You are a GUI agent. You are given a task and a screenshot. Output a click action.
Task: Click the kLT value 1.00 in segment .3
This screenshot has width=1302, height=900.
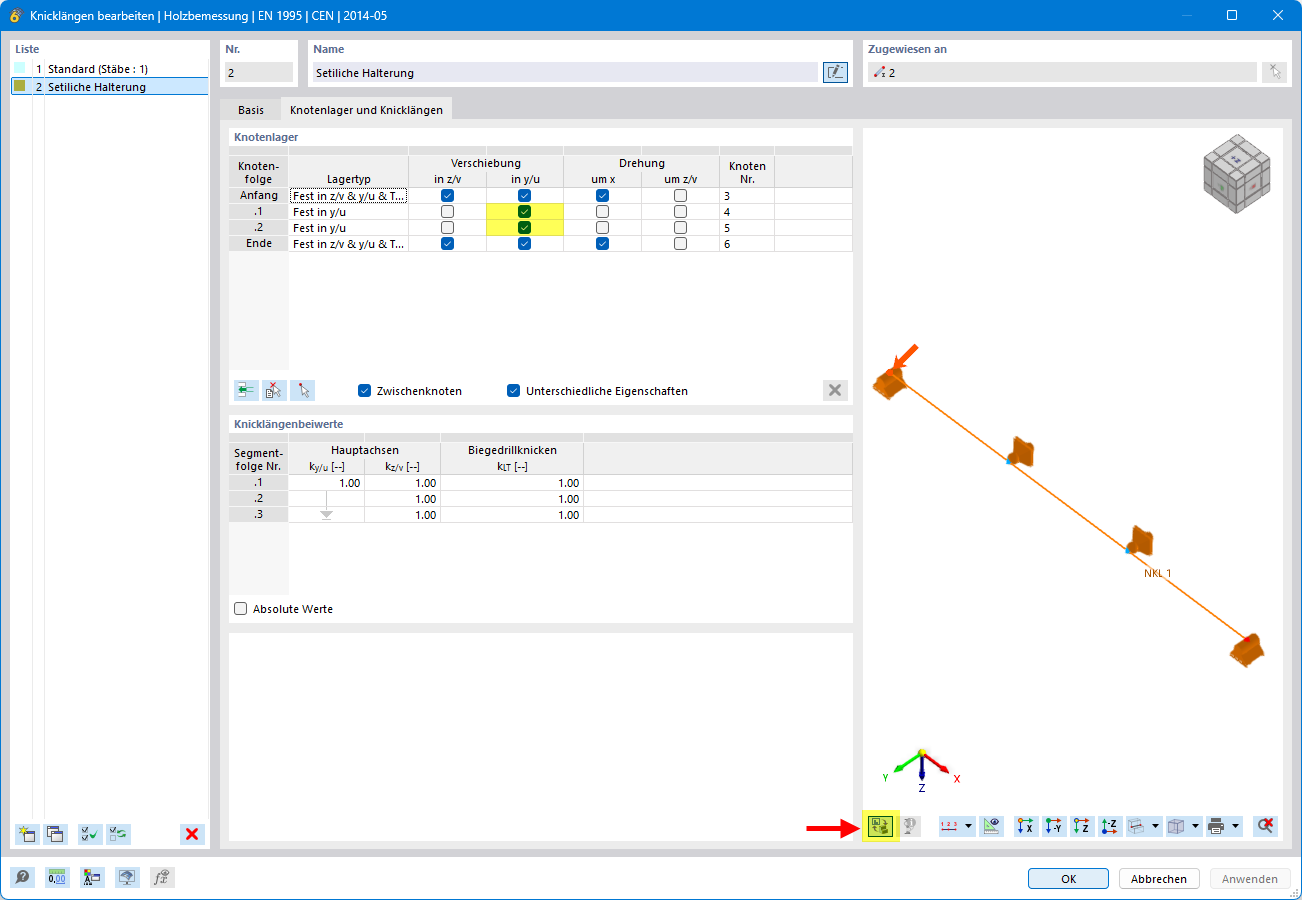512,515
